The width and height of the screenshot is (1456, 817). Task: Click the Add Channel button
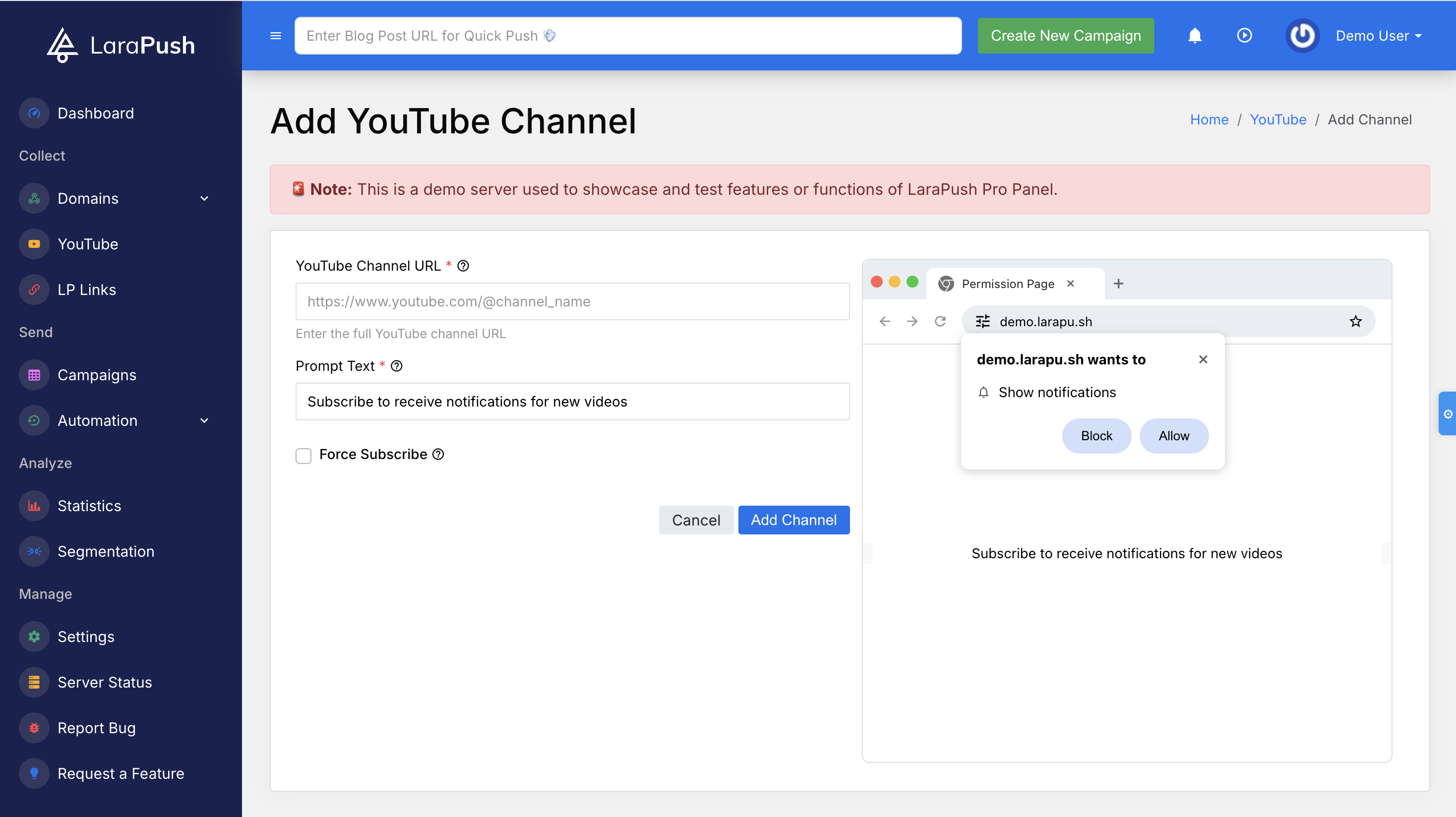tap(793, 520)
